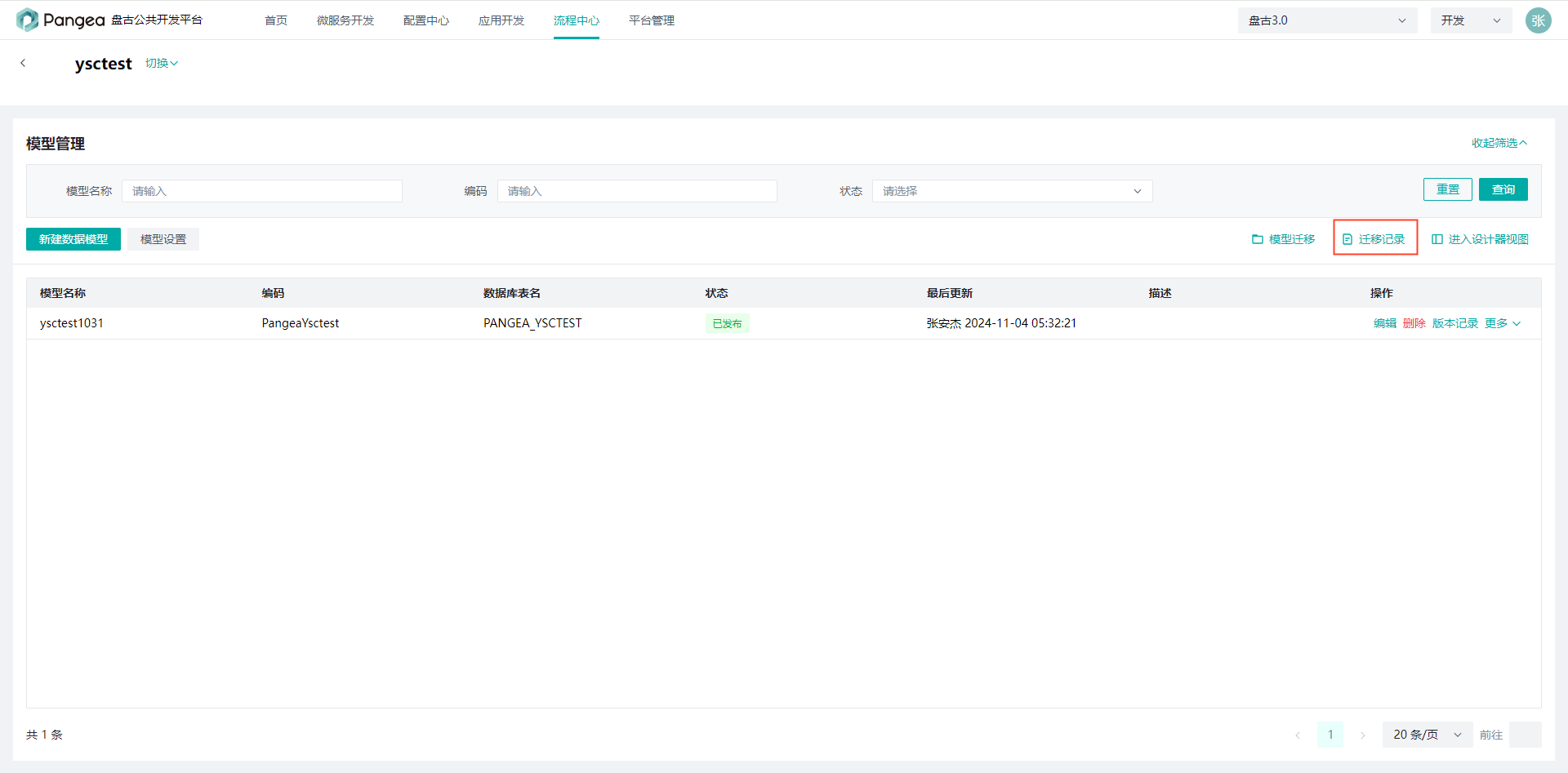Click the 查询 search button
This screenshot has width=1568, height=773.
[x=1503, y=189]
